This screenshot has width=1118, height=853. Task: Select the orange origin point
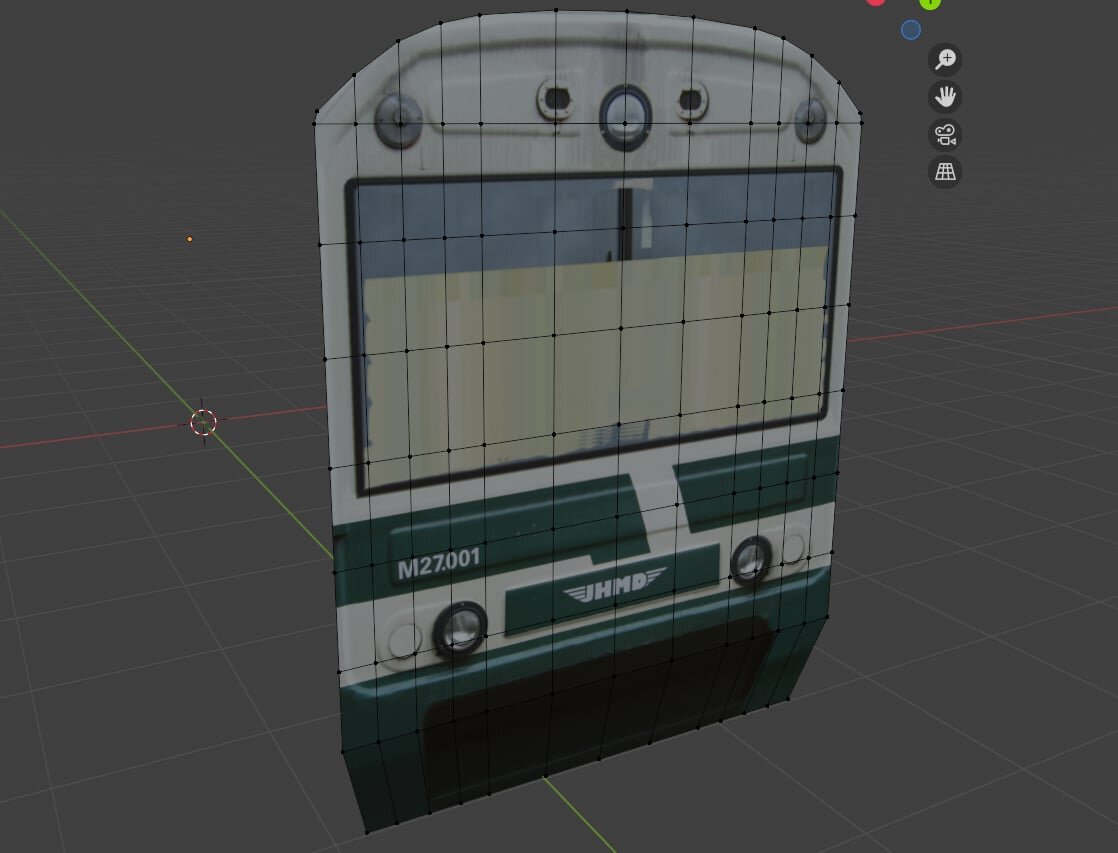click(190, 239)
